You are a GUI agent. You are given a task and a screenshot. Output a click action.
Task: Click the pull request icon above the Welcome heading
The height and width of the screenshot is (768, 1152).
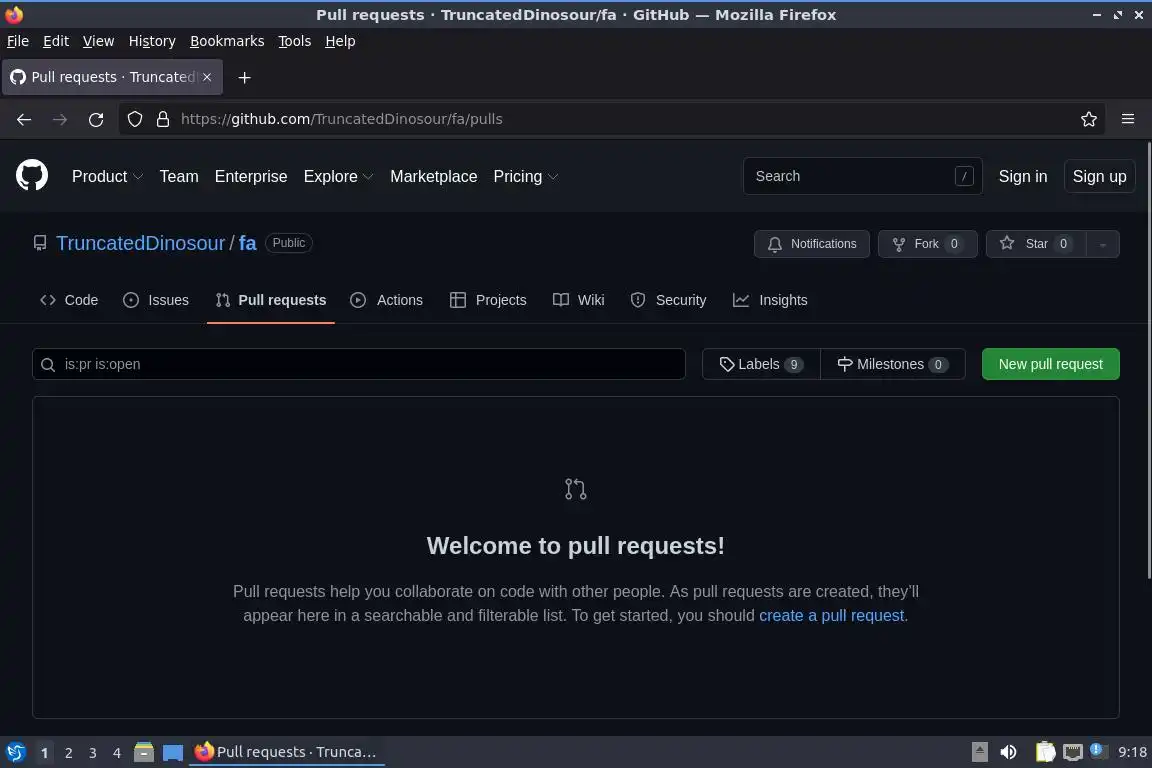(575, 489)
